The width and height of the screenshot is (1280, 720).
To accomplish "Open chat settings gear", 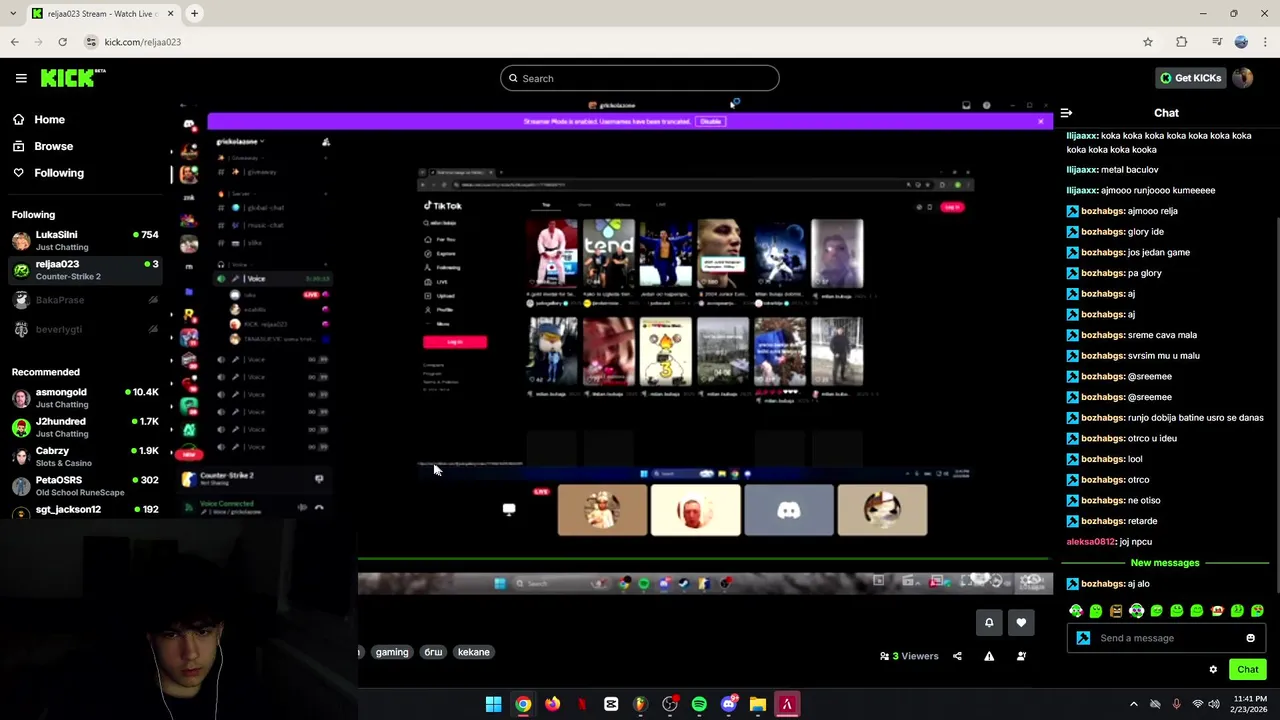I will coord(1213,670).
